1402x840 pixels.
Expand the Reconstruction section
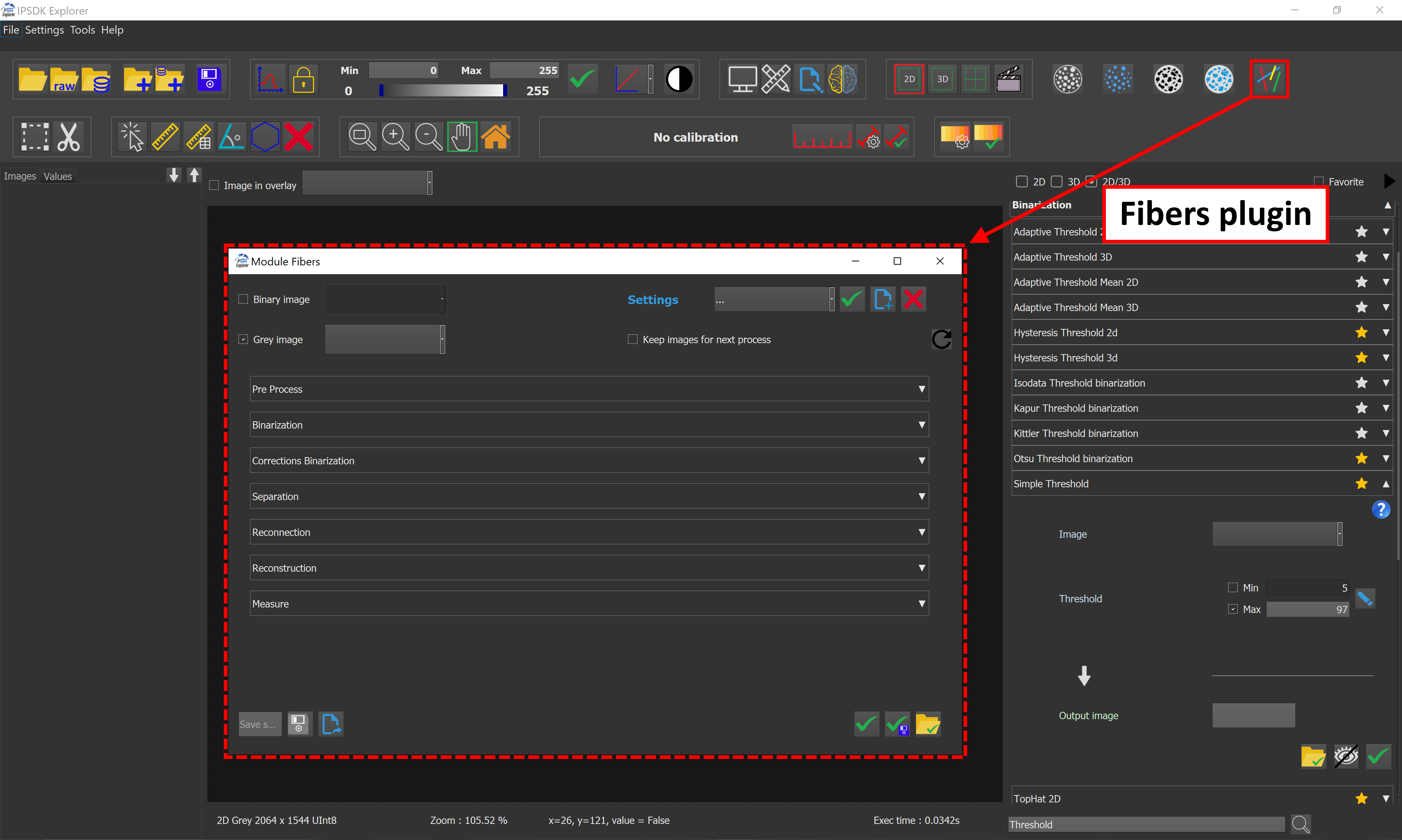(589, 568)
